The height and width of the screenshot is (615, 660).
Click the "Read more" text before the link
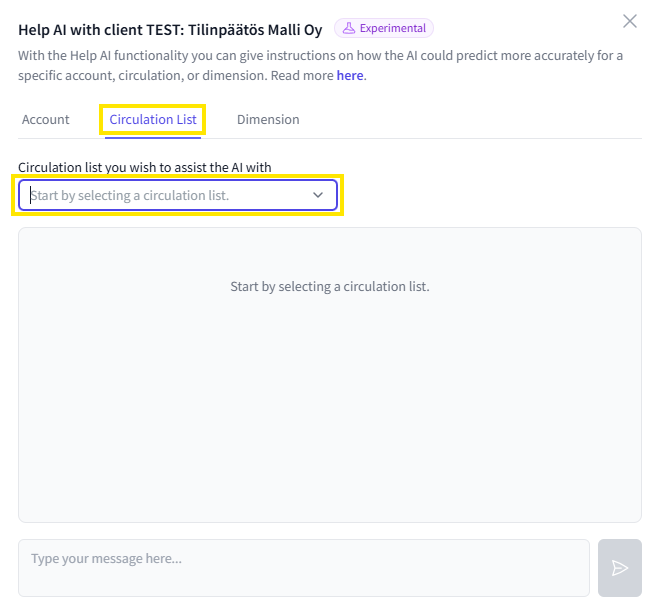click(x=301, y=75)
